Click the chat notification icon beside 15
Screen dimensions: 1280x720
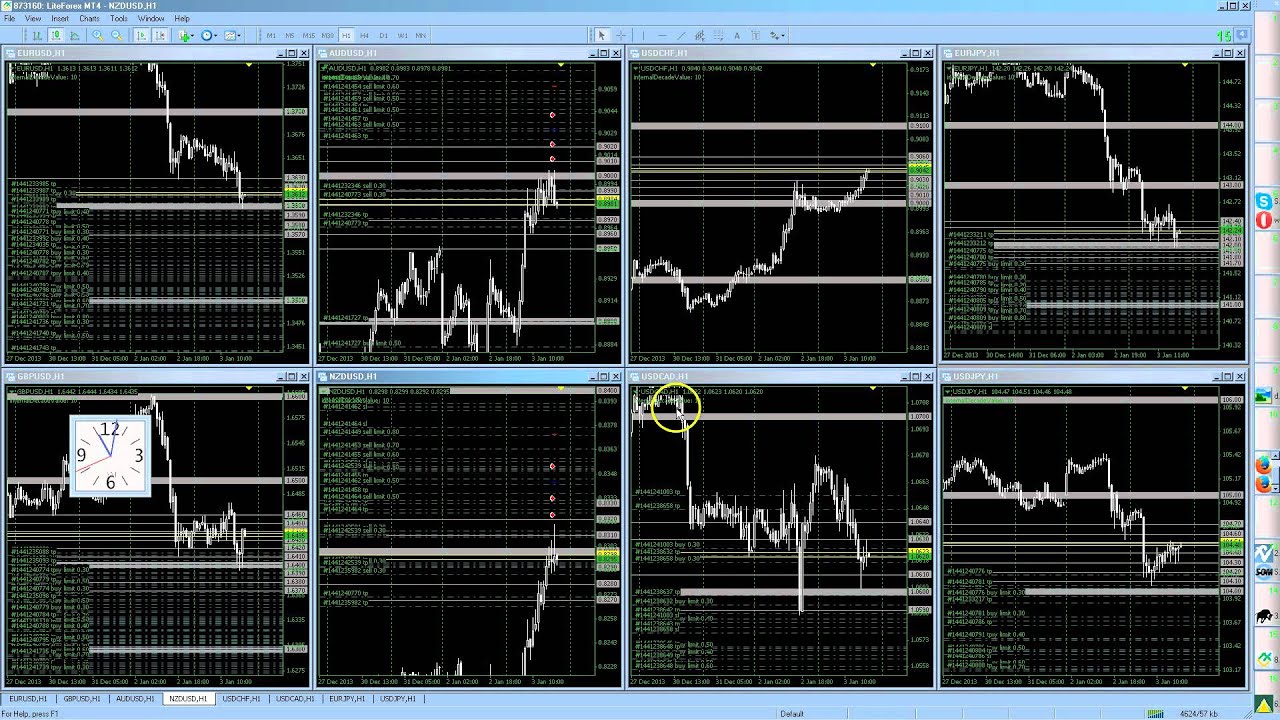click(x=1240, y=35)
